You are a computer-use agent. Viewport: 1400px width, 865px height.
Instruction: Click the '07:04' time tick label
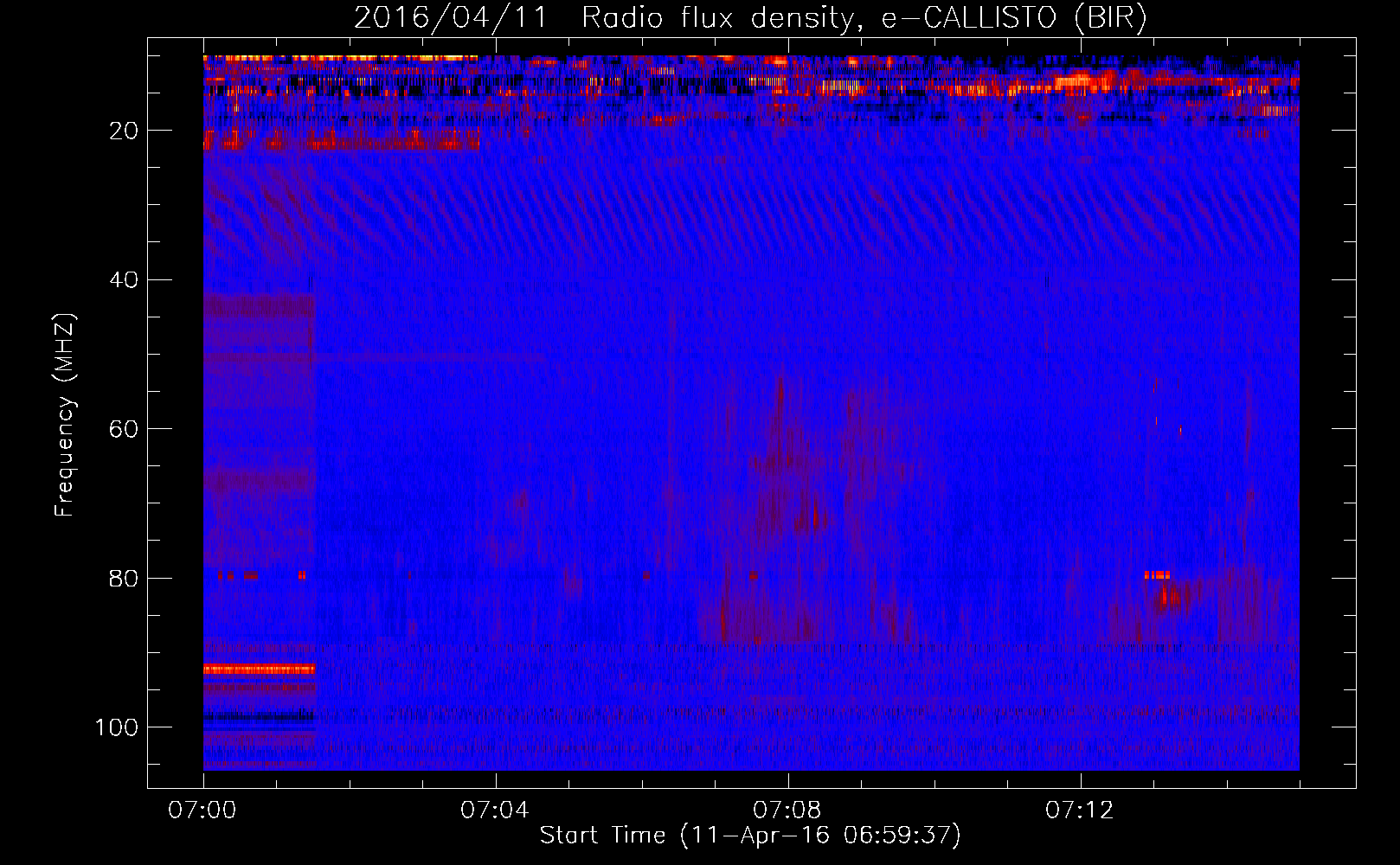pyautogui.click(x=495, y=811)
